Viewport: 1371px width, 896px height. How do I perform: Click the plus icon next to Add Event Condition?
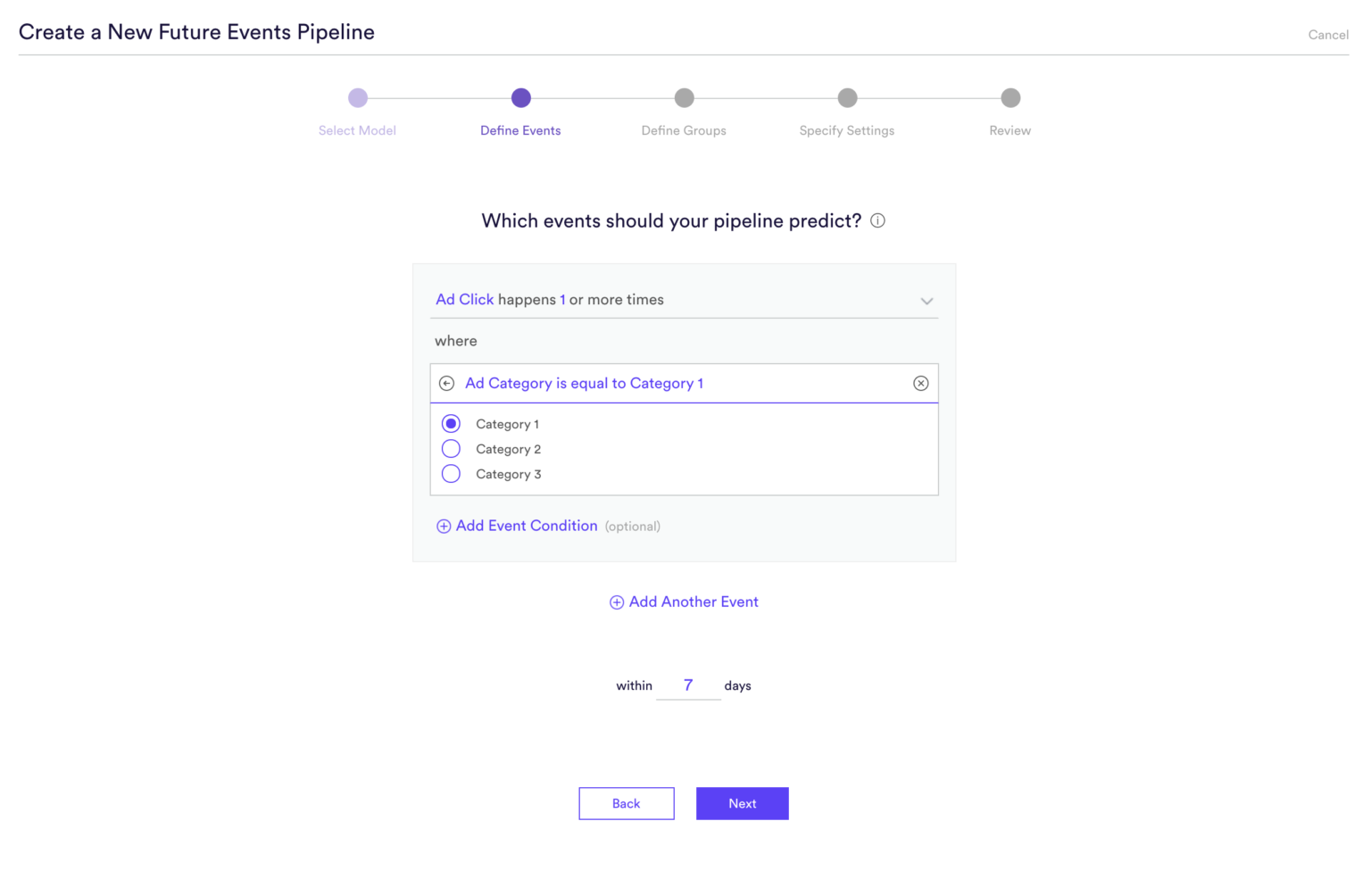[x=444, y=527]
